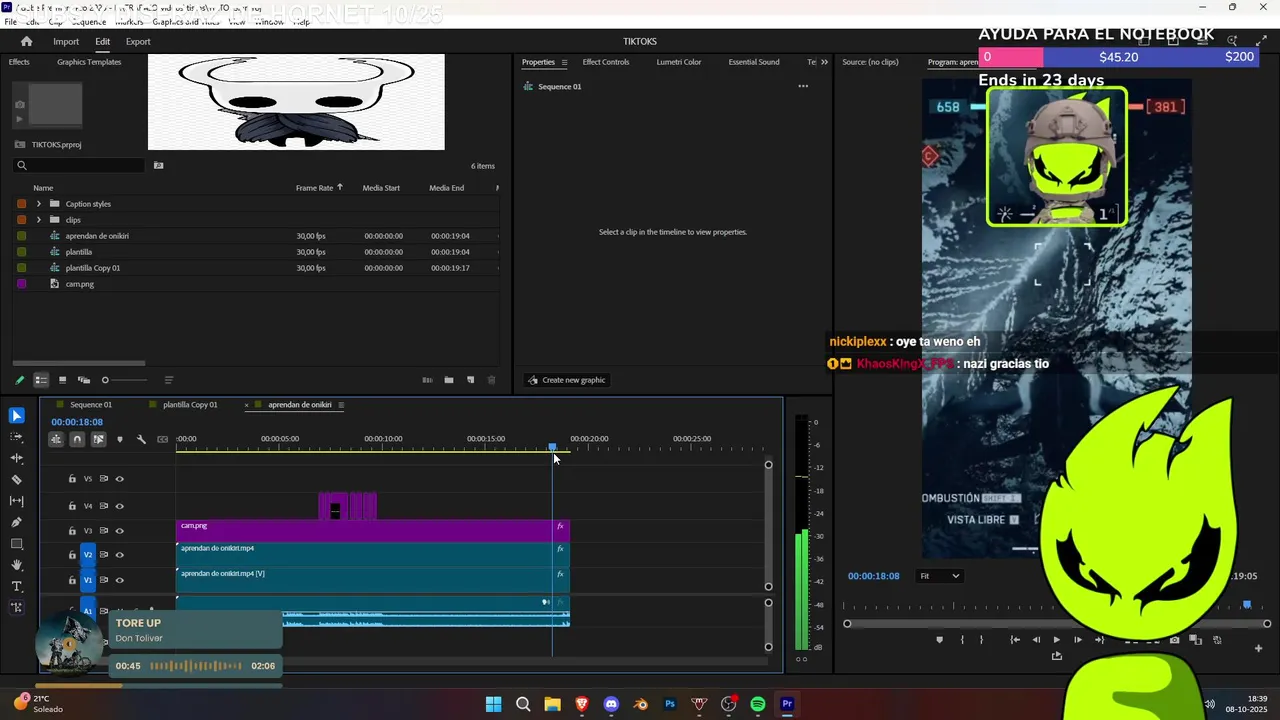Switch project panel to list view
This screenshot has width=1280, height=720.
click(41, 380)
